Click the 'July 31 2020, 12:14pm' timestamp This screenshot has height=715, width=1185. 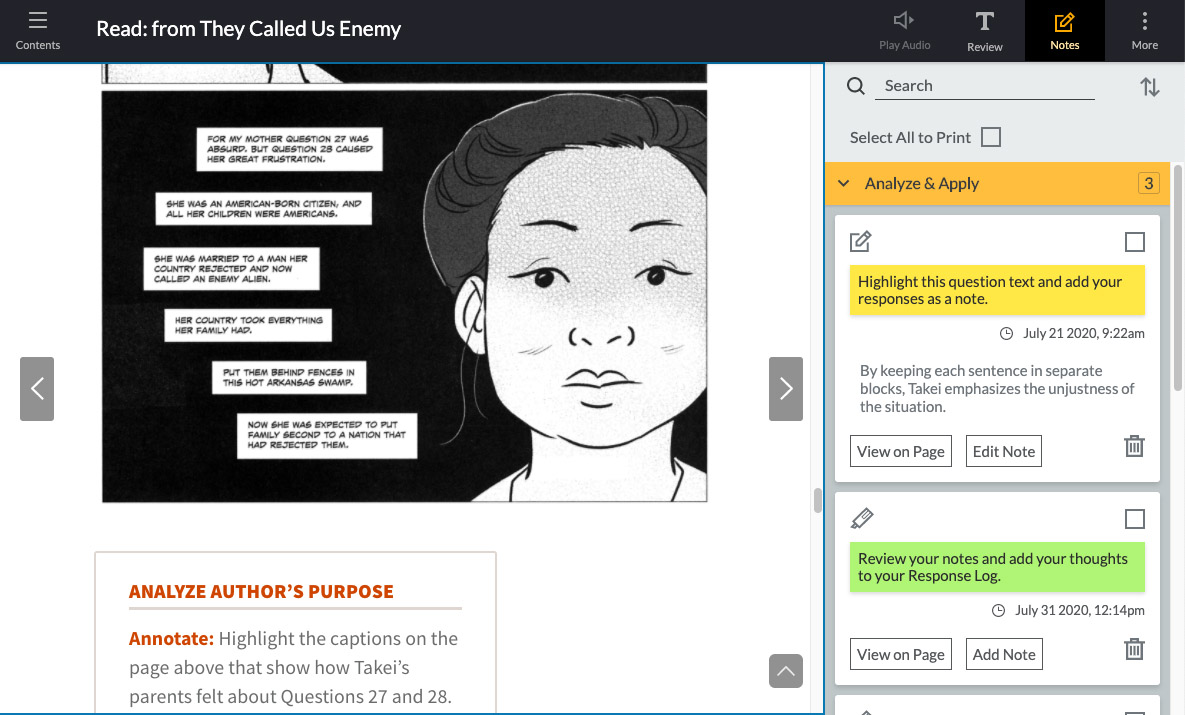(x=1079, y=610)
